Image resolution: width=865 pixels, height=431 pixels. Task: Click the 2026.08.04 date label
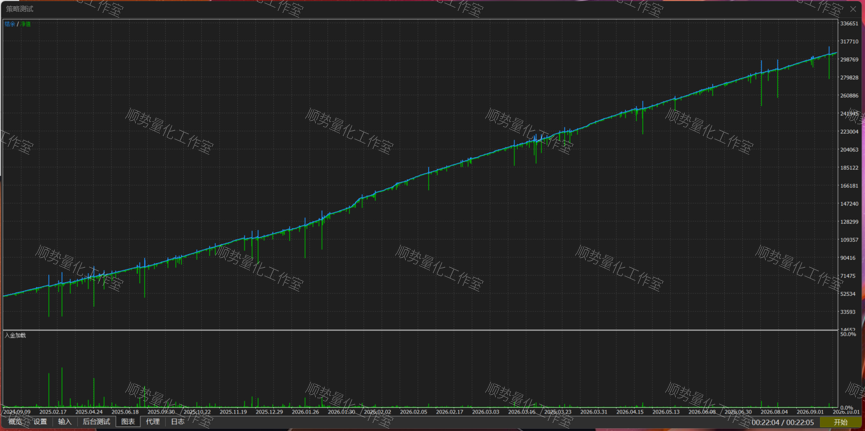(x=773, y=412)
